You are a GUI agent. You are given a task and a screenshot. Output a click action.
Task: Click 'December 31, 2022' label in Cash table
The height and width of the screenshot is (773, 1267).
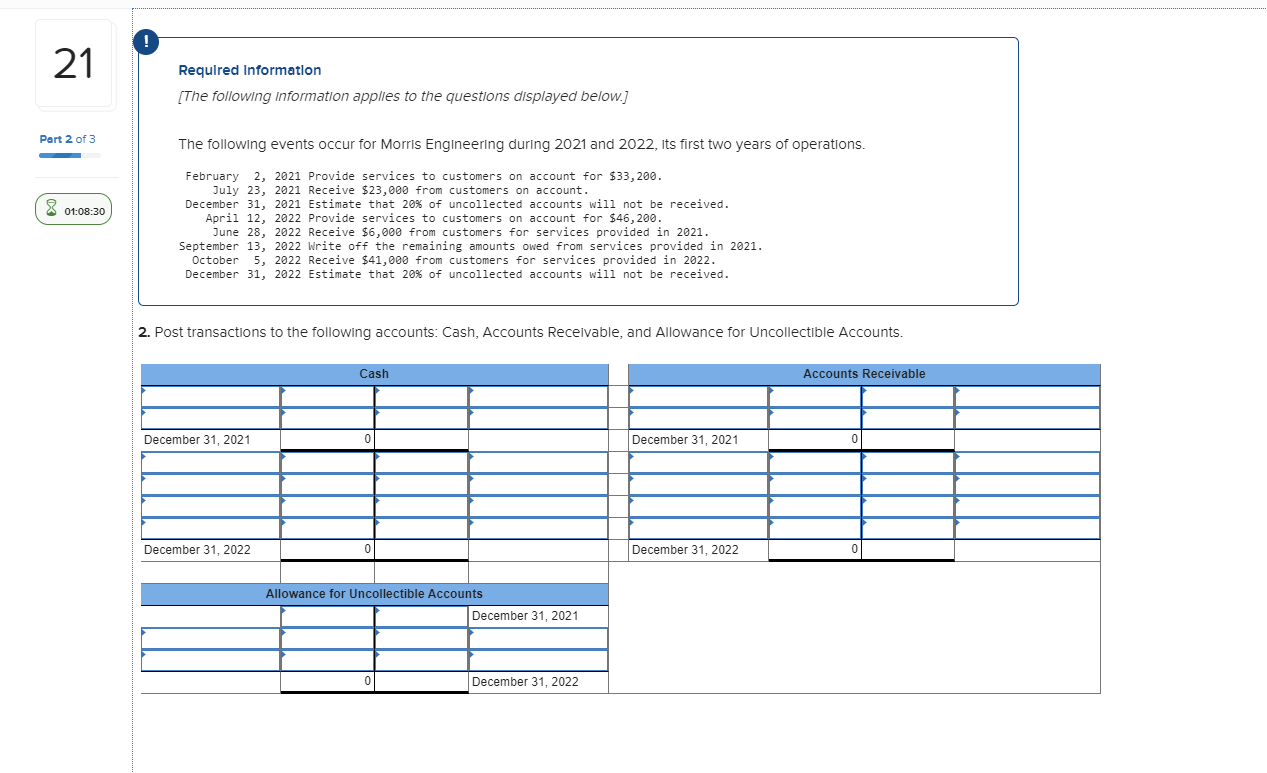click(197, 550)
